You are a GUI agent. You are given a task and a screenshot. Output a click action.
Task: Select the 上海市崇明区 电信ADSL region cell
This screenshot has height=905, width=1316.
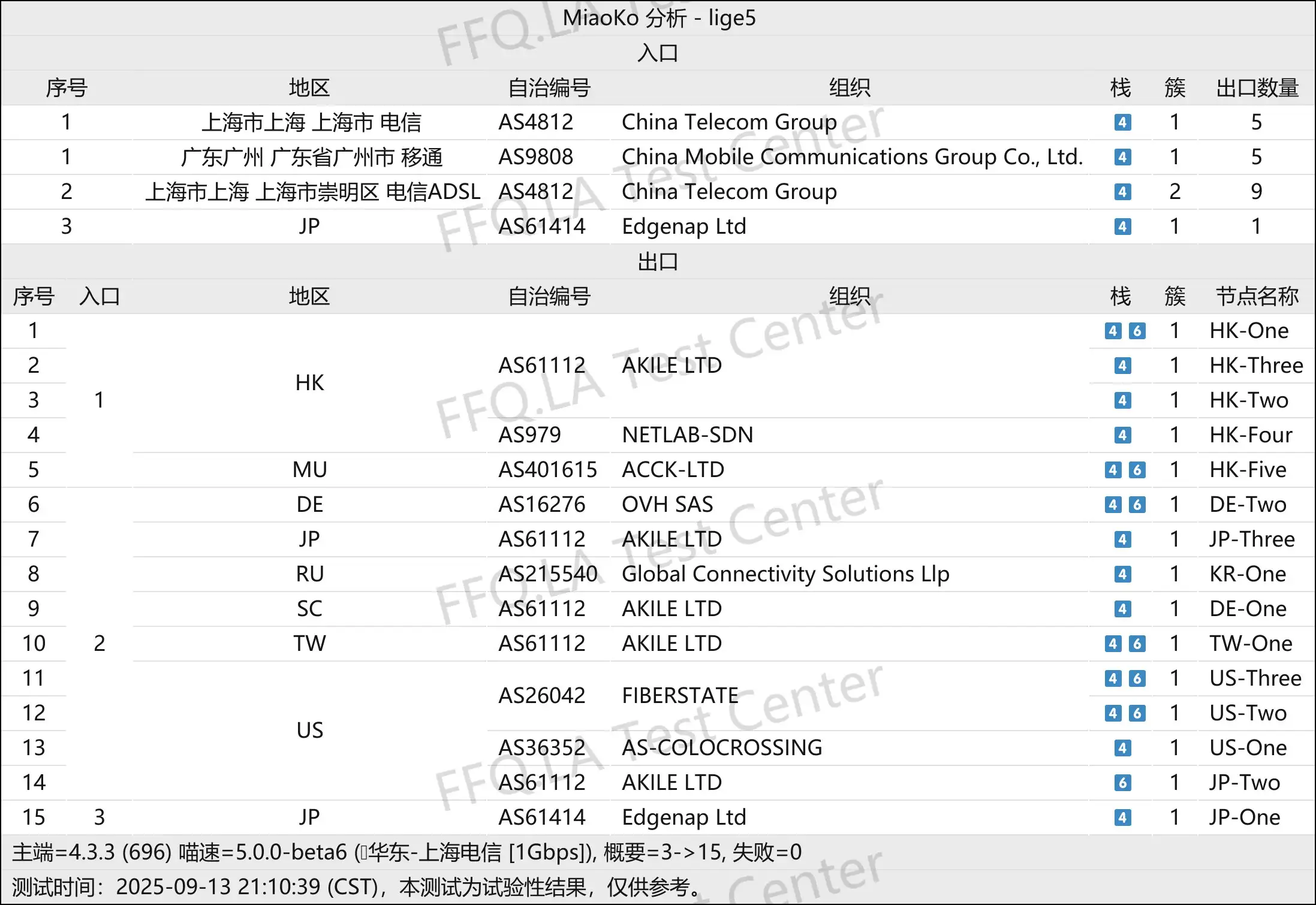pos(312,192)
